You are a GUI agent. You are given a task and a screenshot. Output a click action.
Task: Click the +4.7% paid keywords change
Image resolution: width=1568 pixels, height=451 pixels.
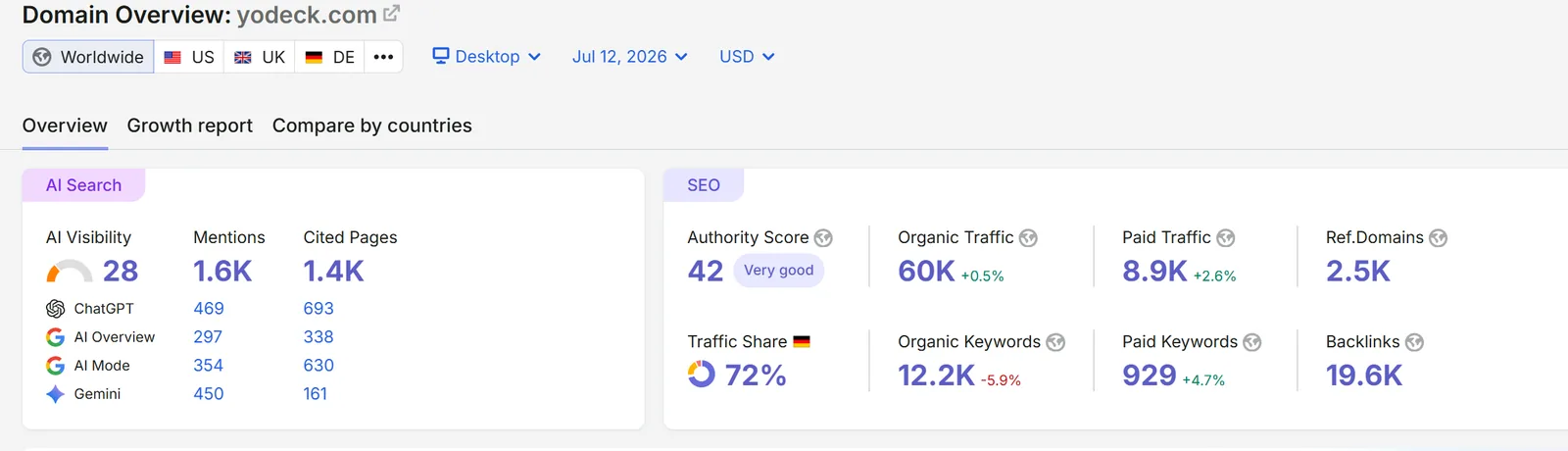[x=1203, y=380]
